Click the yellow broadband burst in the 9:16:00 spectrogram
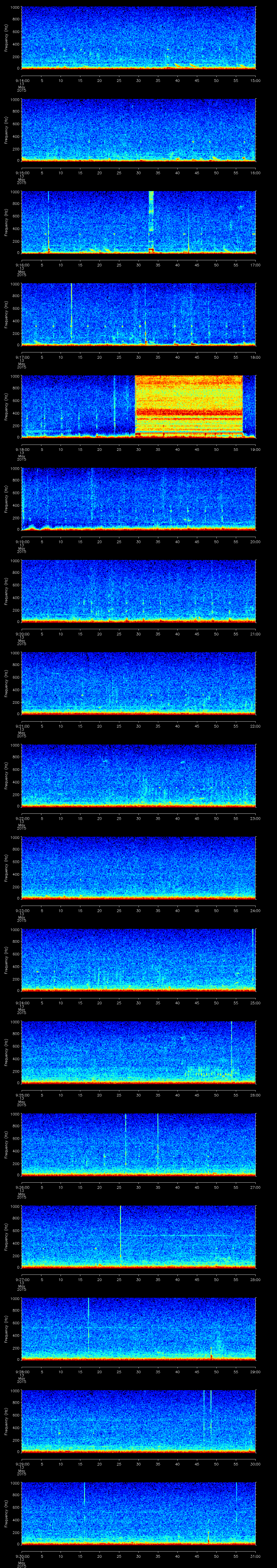Viewport: 277px width, 1568px height. tap(151, 222)
